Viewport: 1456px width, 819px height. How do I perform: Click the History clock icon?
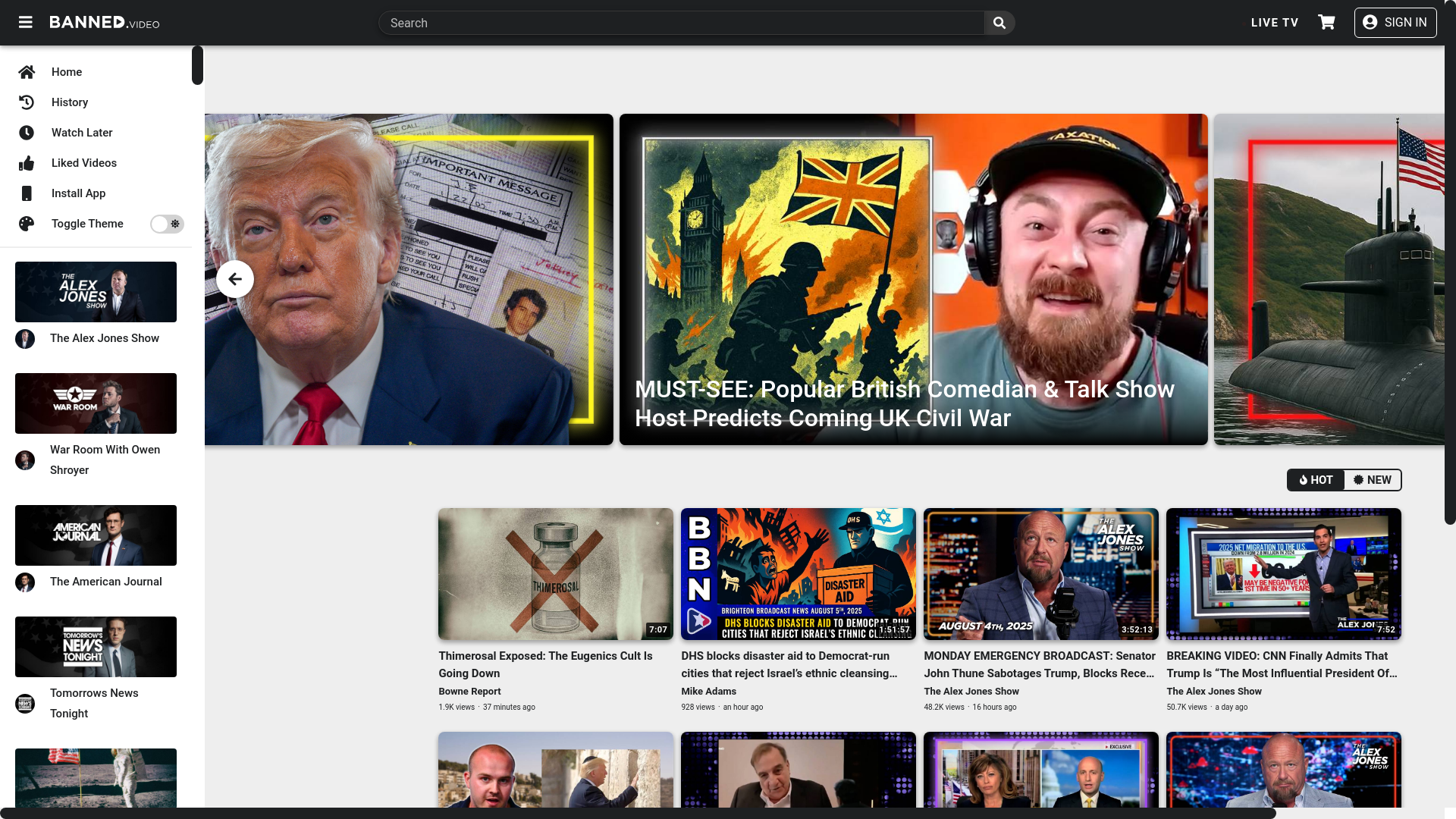[x=27, y=102]
